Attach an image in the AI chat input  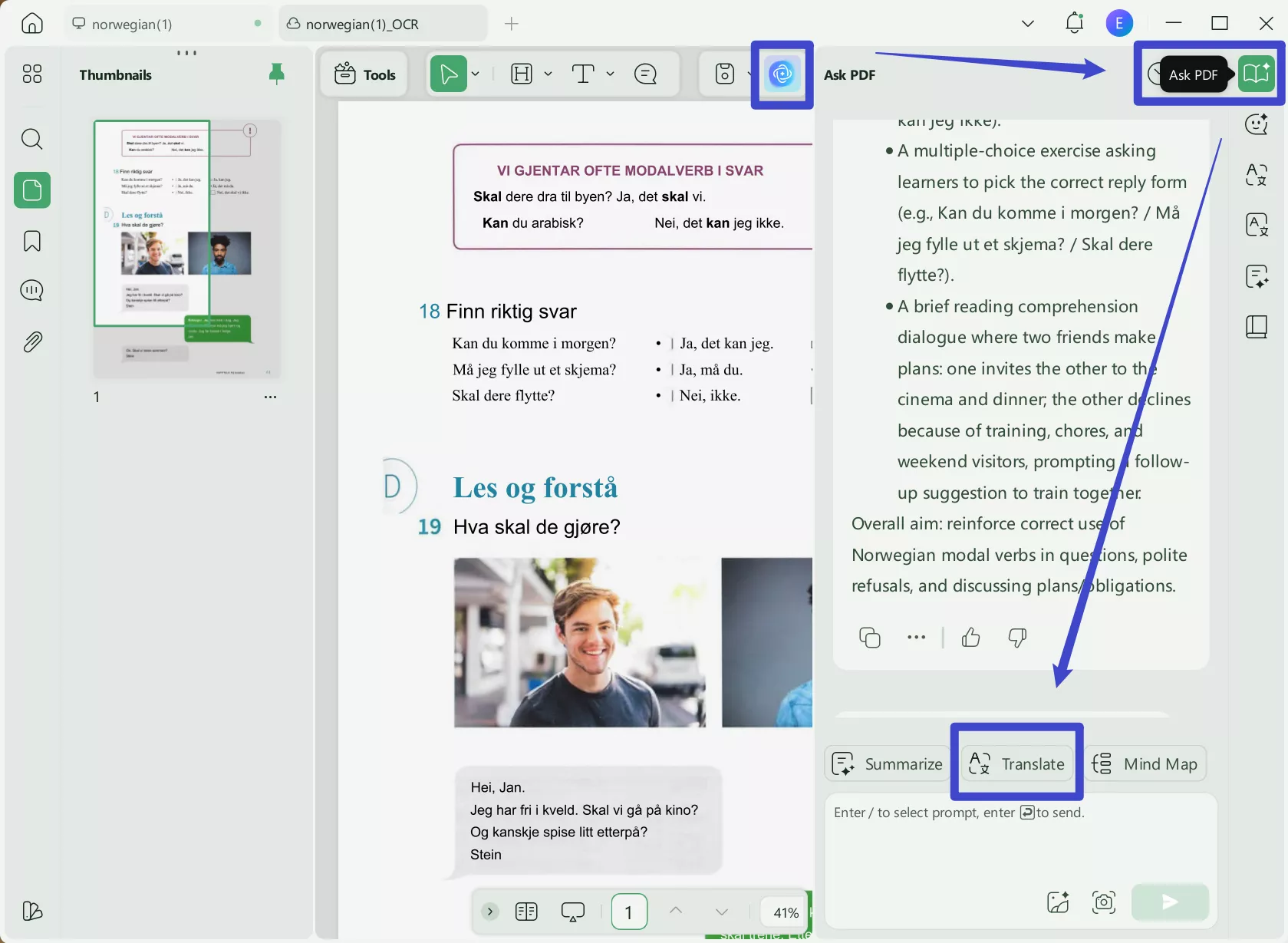(1057, 902)
